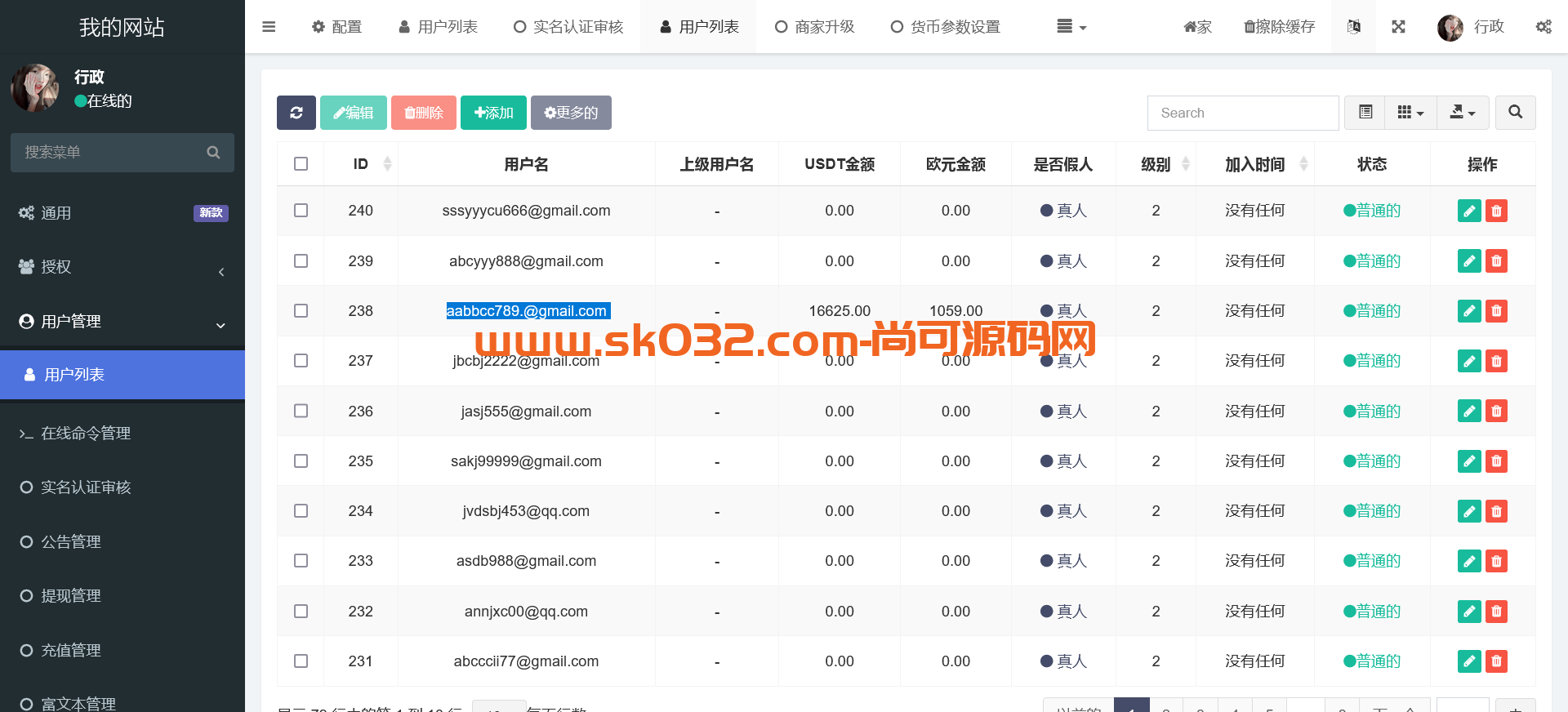1568x712 pixels.
Task: Click 我的网站 site title
Action: [x=122, y=27]
